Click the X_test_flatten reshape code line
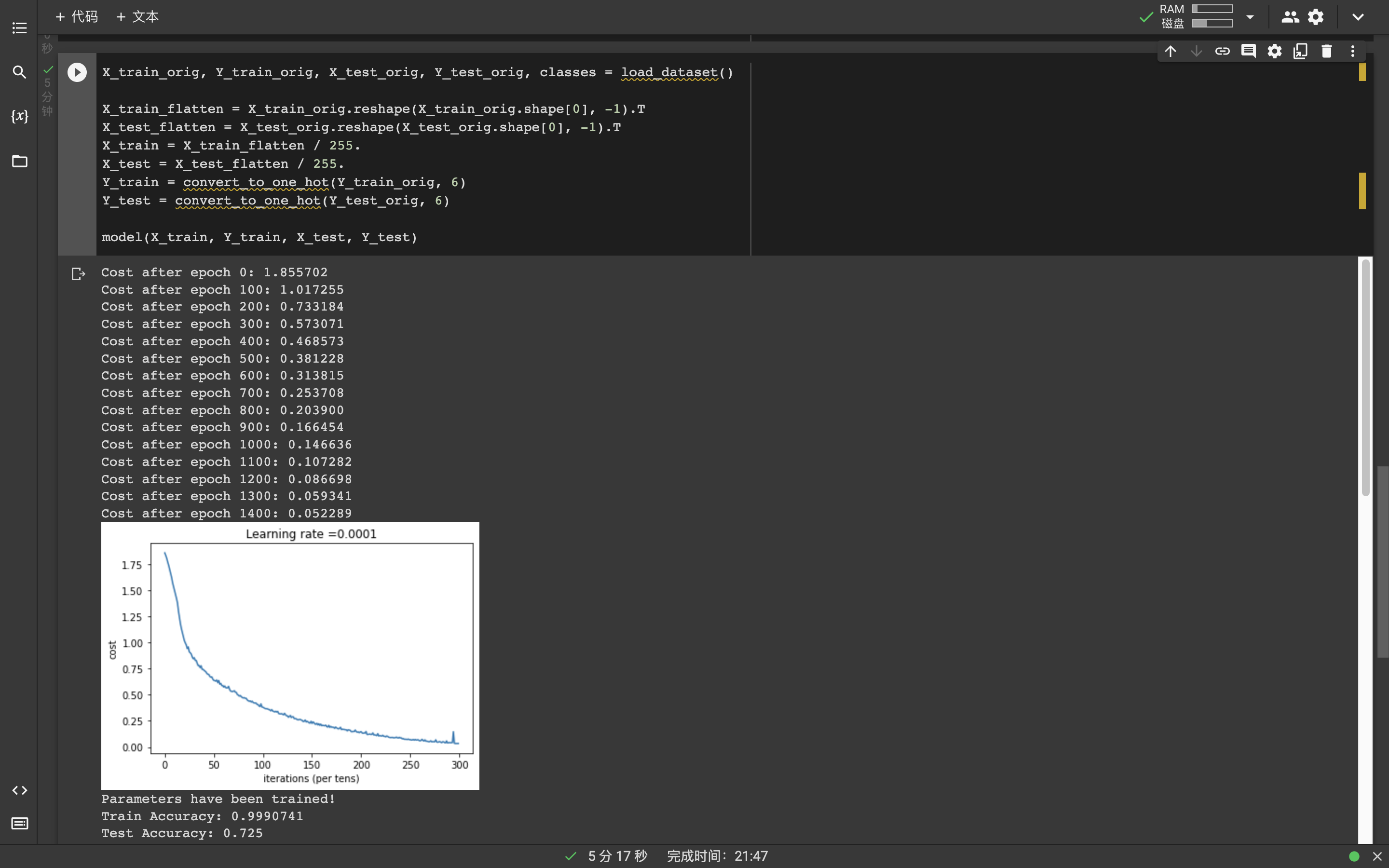The height and width of the screenshot is (868, 1389). (361, 127)
